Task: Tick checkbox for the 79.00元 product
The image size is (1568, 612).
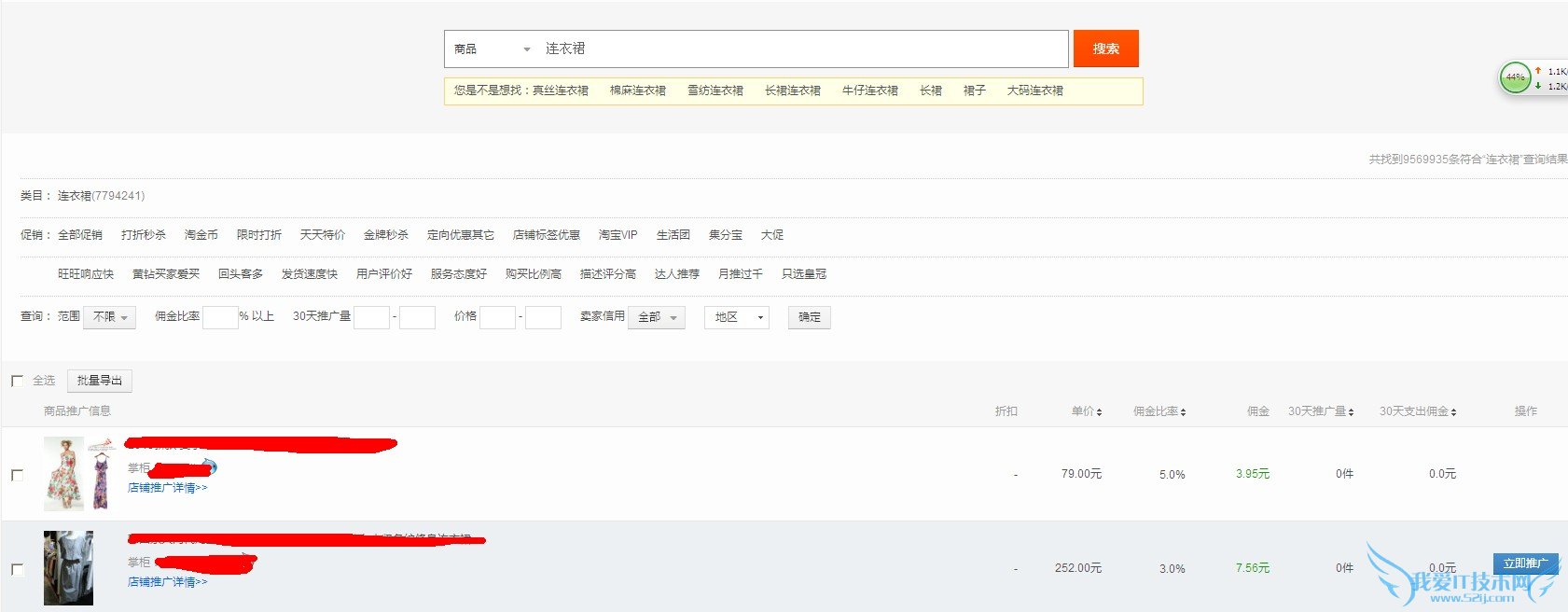Action: pos(17,475)
